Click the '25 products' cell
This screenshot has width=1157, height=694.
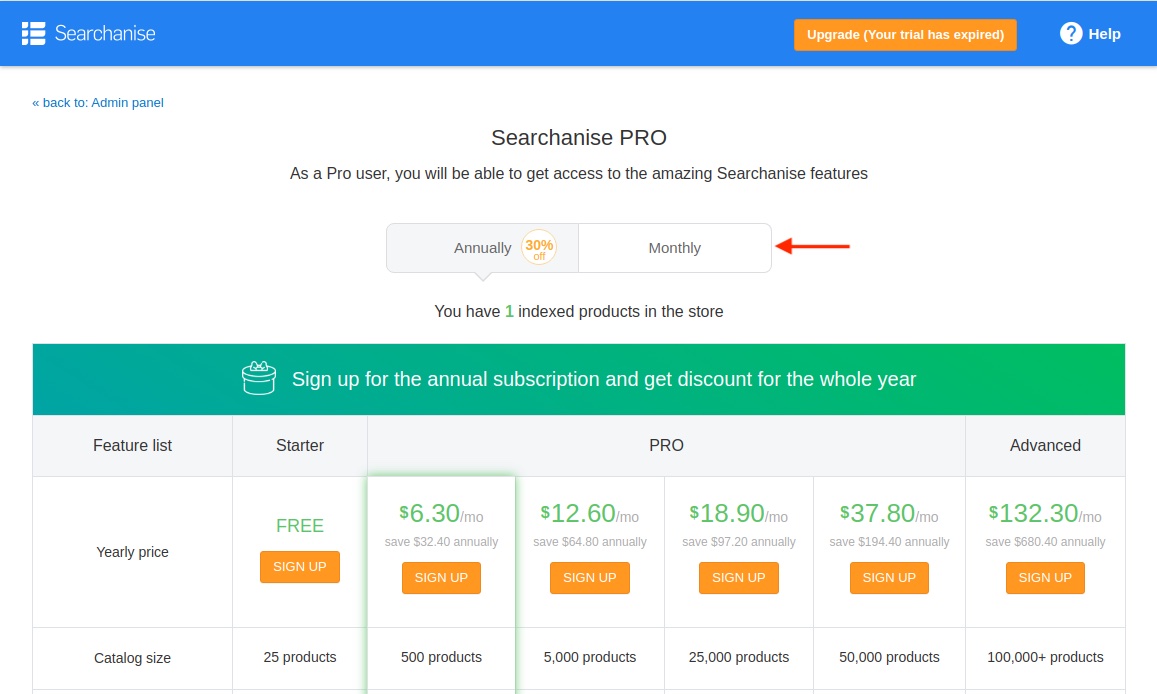click(x=300, y=657)
